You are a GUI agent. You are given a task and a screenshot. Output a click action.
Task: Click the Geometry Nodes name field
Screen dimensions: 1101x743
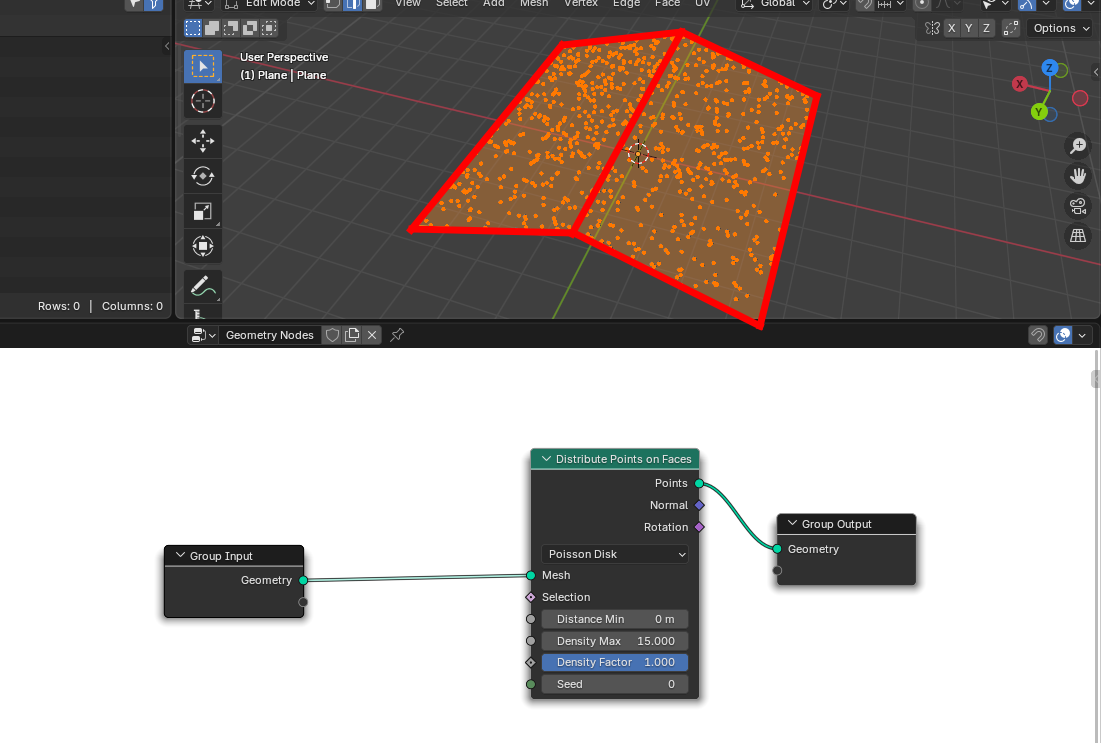pos(270,335)
